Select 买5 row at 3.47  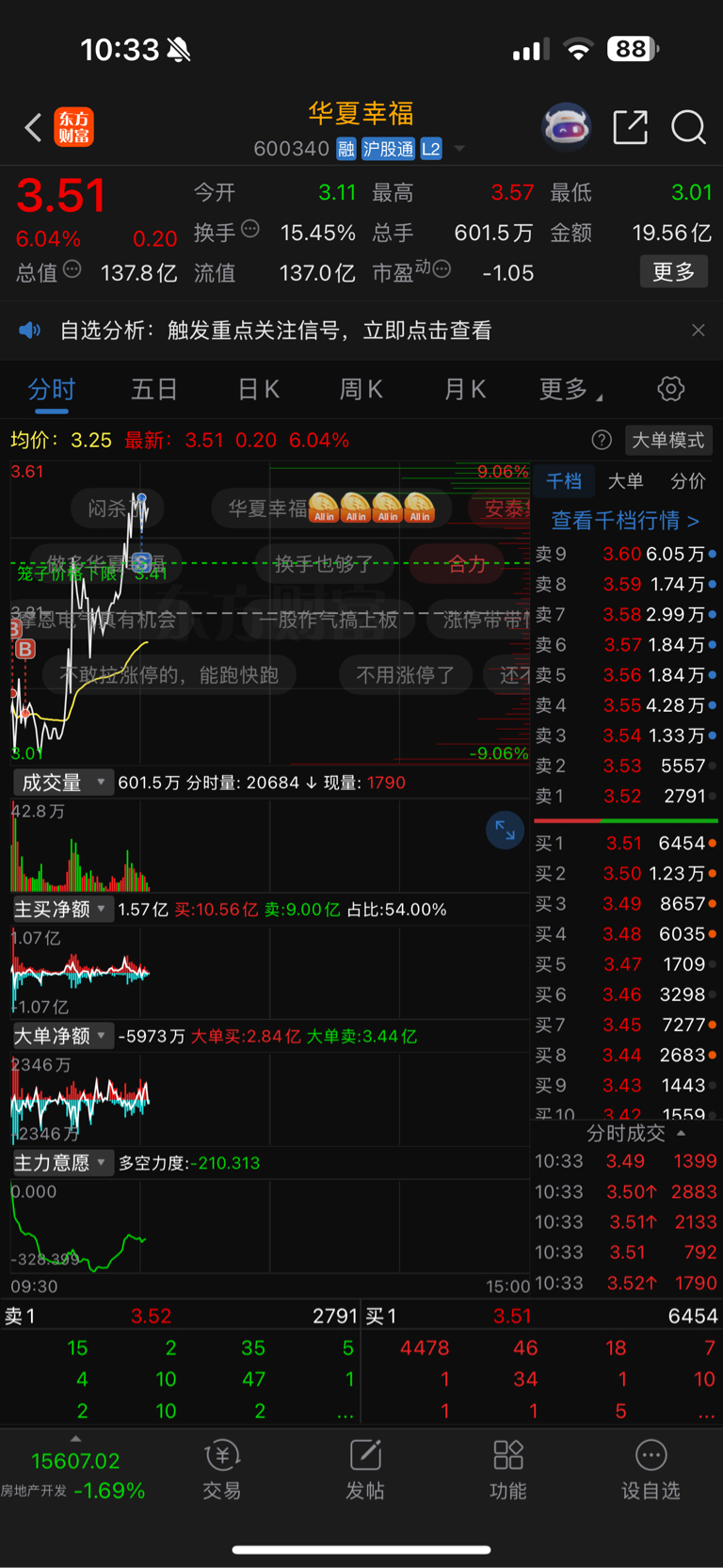pyautogui.click(x=626, y=964)
